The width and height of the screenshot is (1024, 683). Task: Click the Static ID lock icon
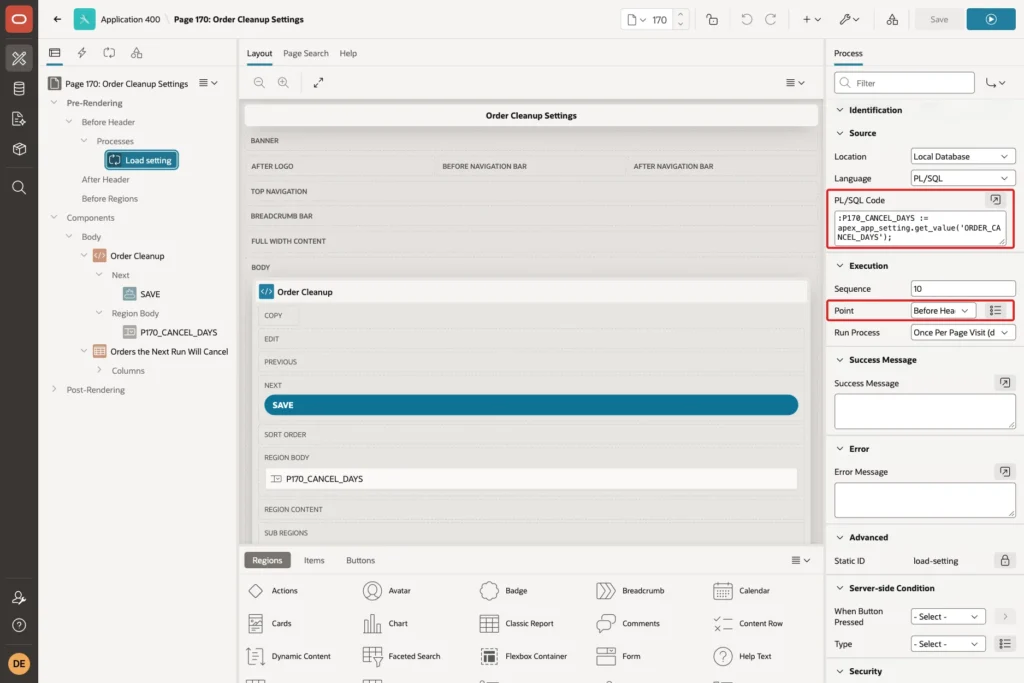click(x=1004, y=560)
